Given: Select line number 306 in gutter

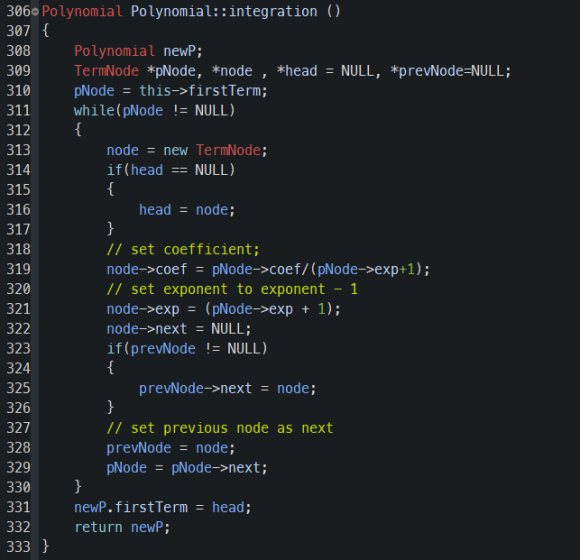Looking at the screenshot, I should click(18, 11).
